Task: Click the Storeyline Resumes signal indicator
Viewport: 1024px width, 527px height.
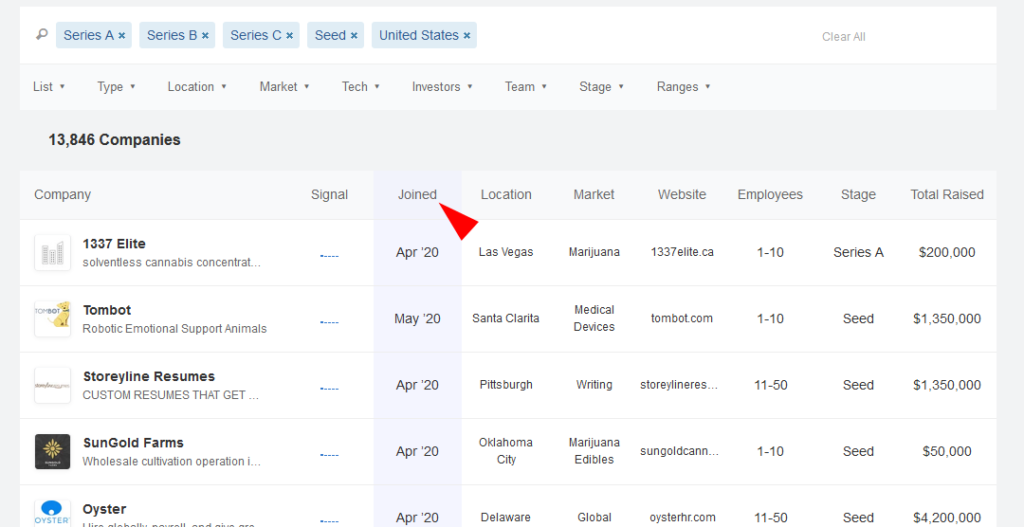Action: coord(329,389)
